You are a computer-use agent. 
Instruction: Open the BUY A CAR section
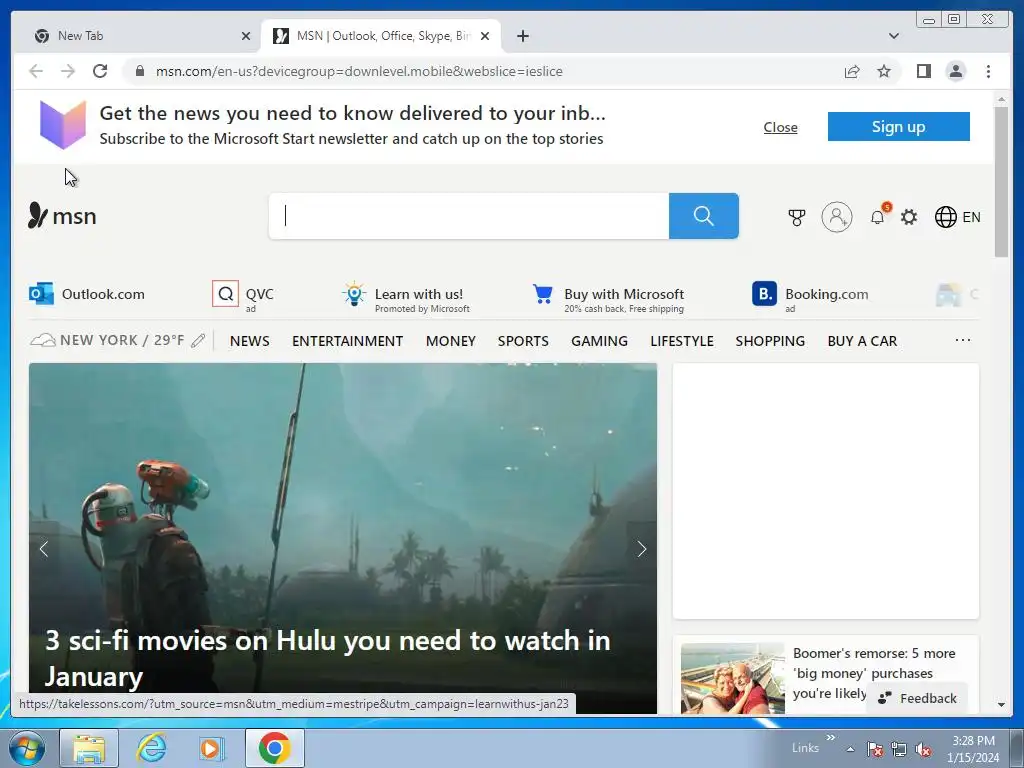(862, 341)
